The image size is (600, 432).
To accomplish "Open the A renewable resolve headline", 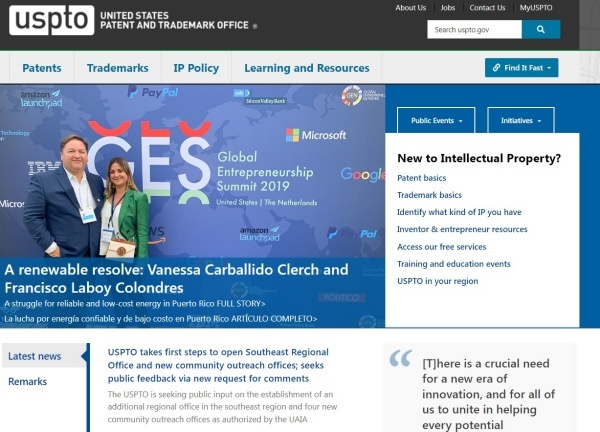I will pyautogui.click(x=176, y=279).
